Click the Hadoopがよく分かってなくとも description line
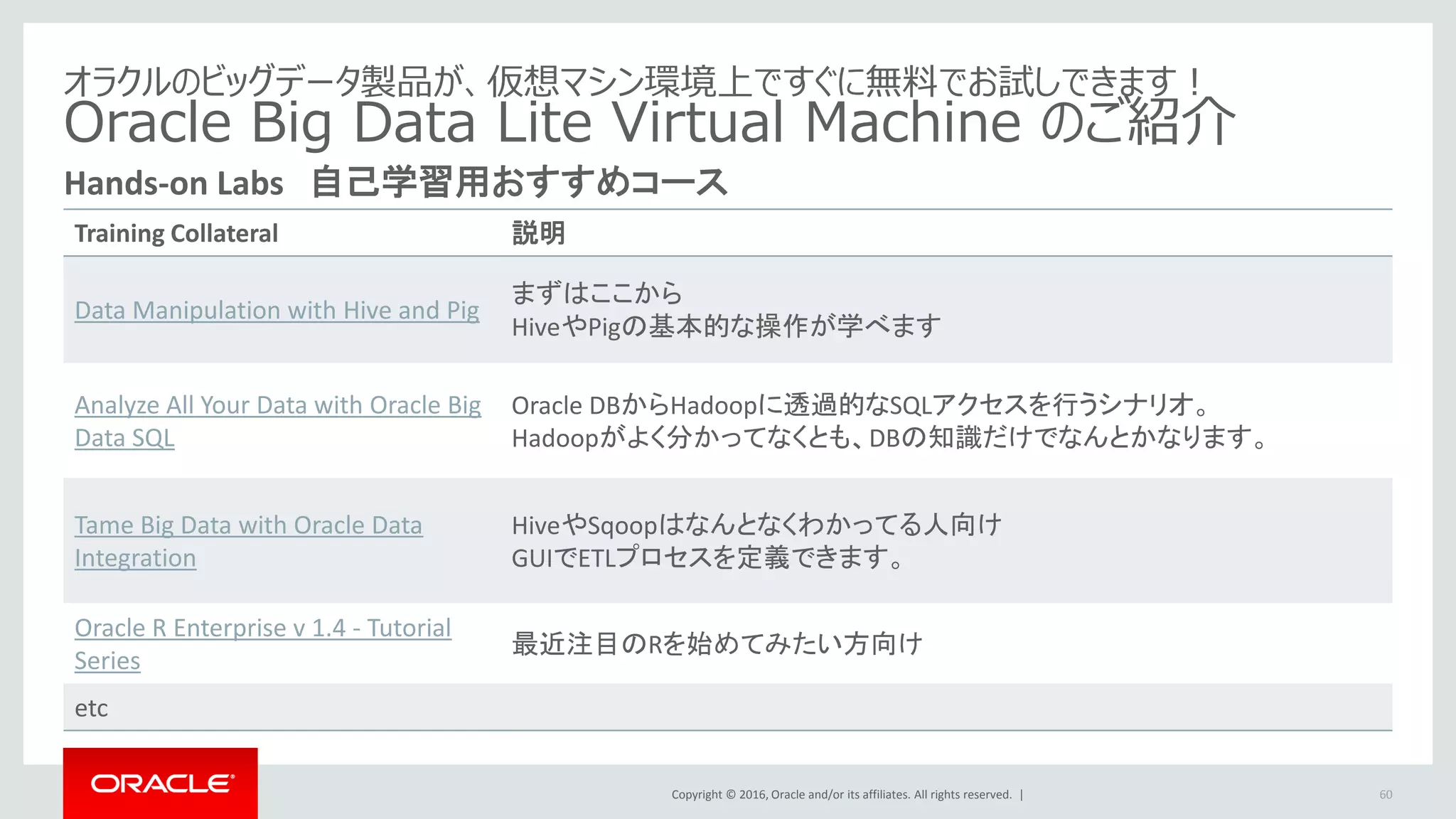This screenshot has width=1456, height=819. [x=889, y=438]
